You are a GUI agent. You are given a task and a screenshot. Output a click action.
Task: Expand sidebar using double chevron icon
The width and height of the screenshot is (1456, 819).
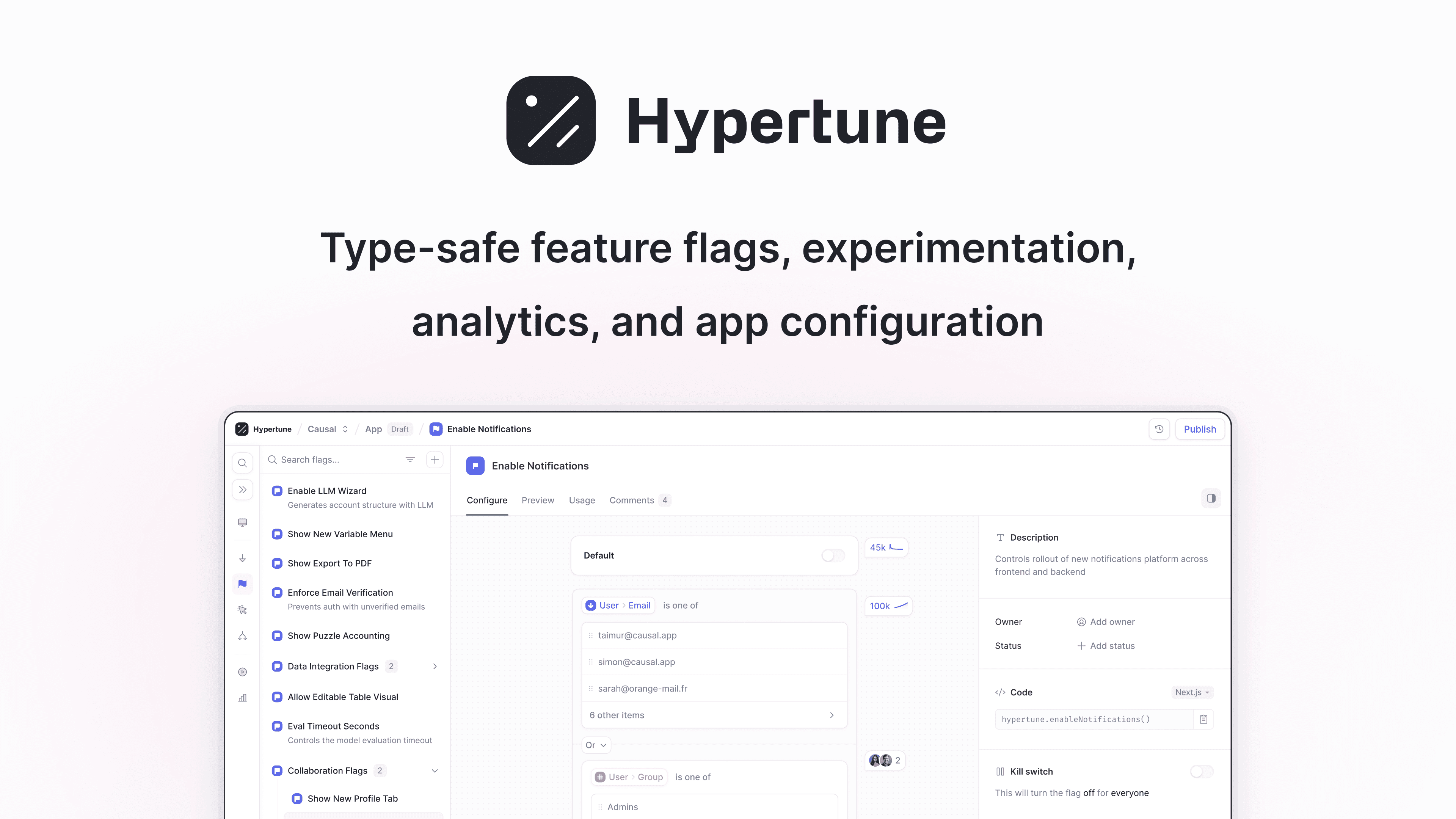click(243, 490)
